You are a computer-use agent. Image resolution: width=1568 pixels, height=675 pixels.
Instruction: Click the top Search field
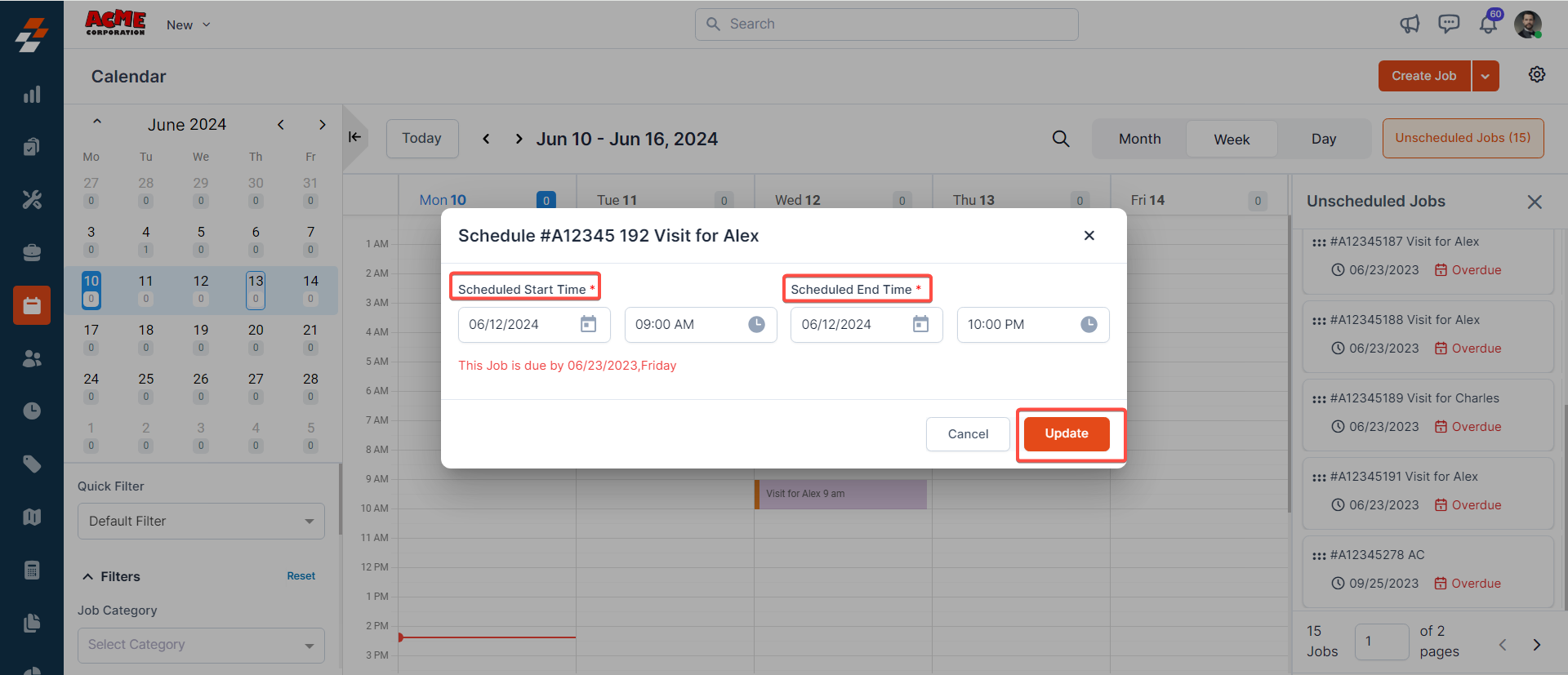tap(886, 24)
